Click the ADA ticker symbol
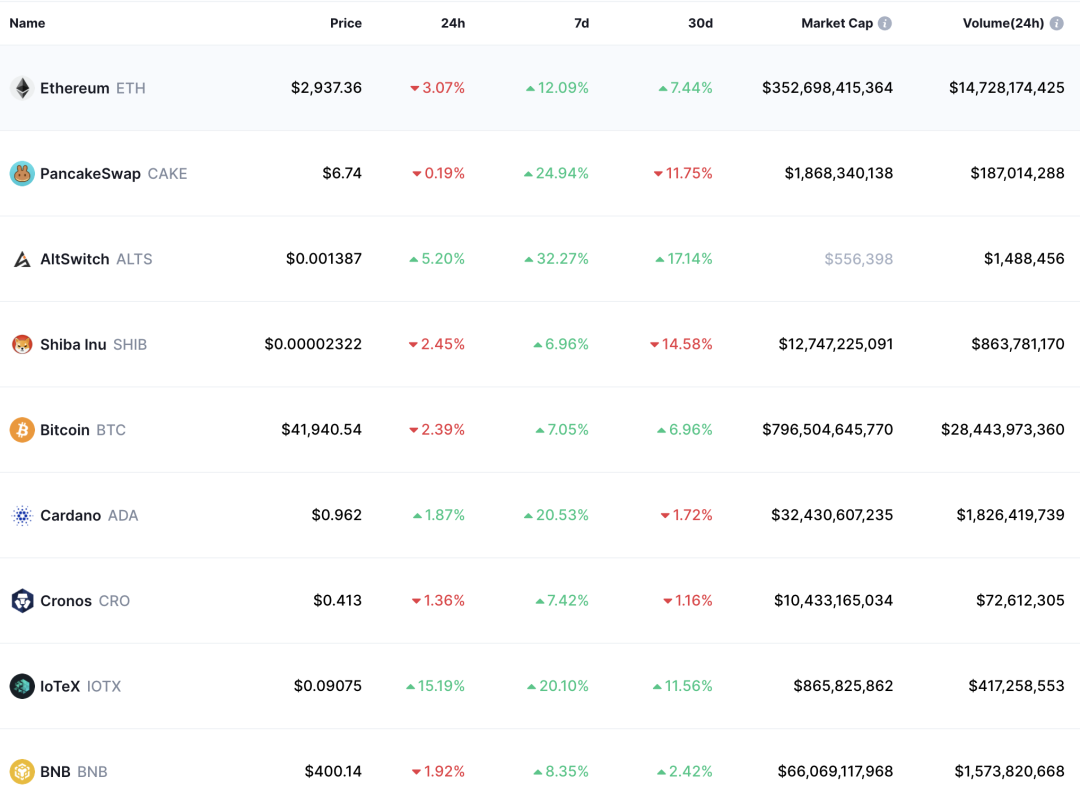1080x794 pixels. [x=123, y=515]
